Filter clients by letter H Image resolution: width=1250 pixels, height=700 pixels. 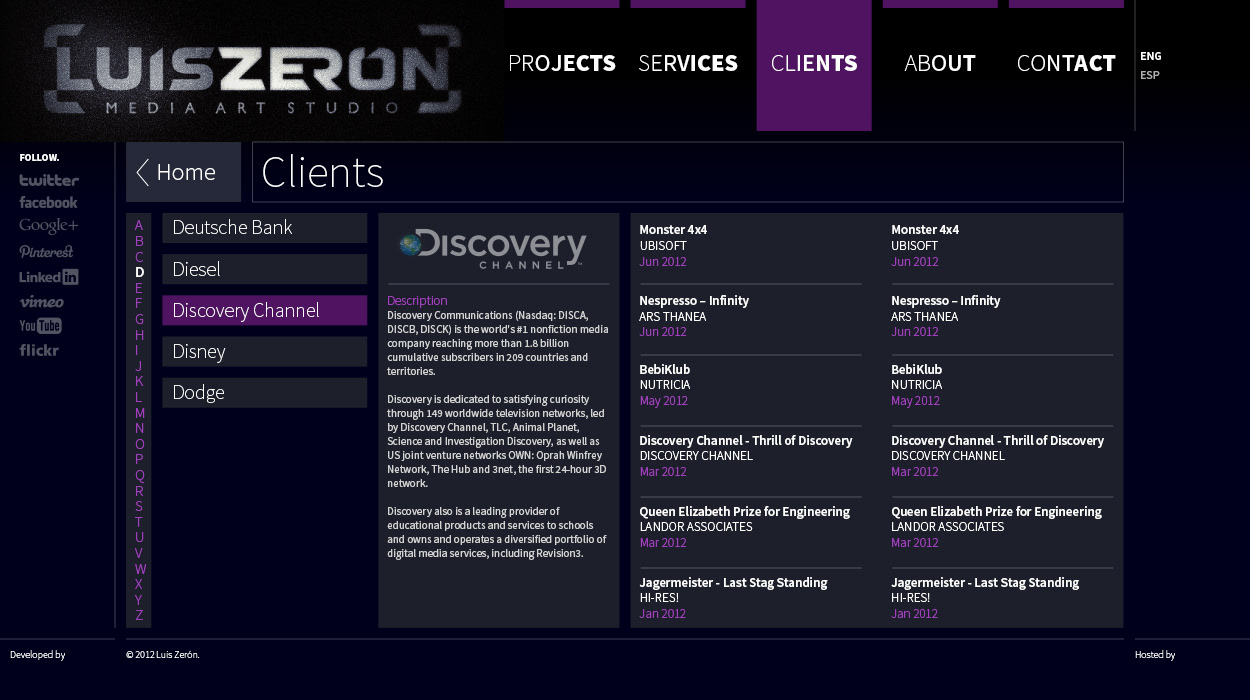[x=139, y=335]
